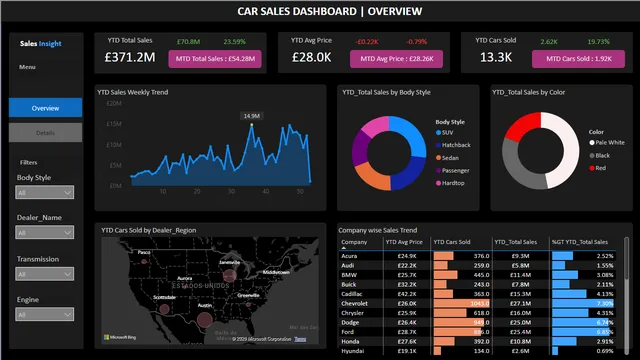Open the Overview page

coord(45,108)
